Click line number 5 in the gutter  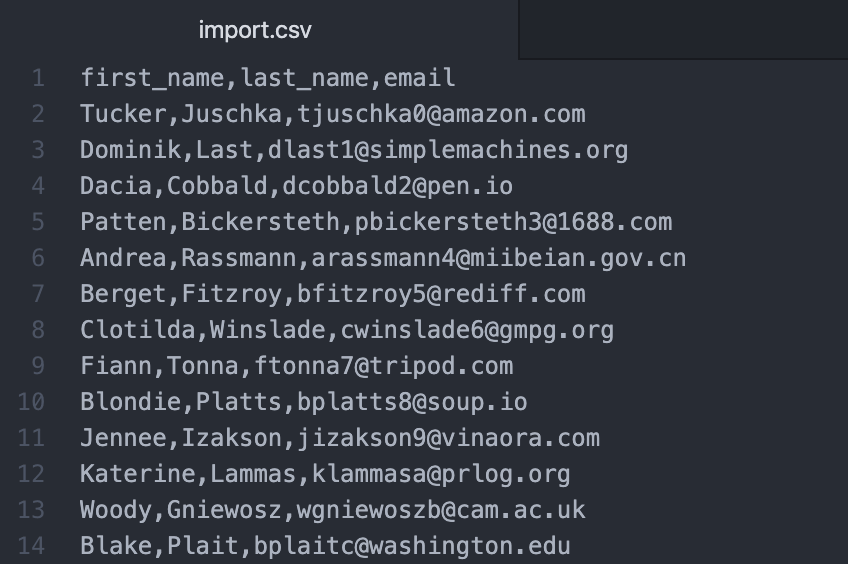[x=38, y=222]
